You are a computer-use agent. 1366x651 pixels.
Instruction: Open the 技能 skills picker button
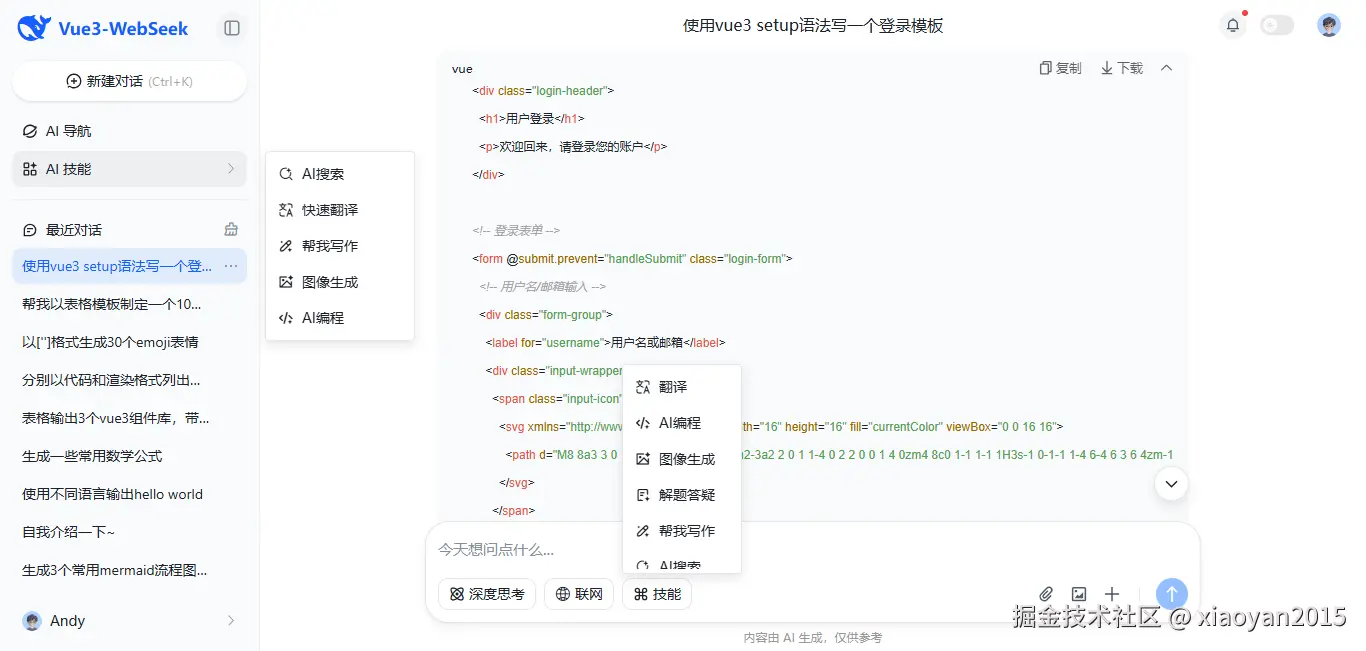pyautogui.click(x=656, y=593)
